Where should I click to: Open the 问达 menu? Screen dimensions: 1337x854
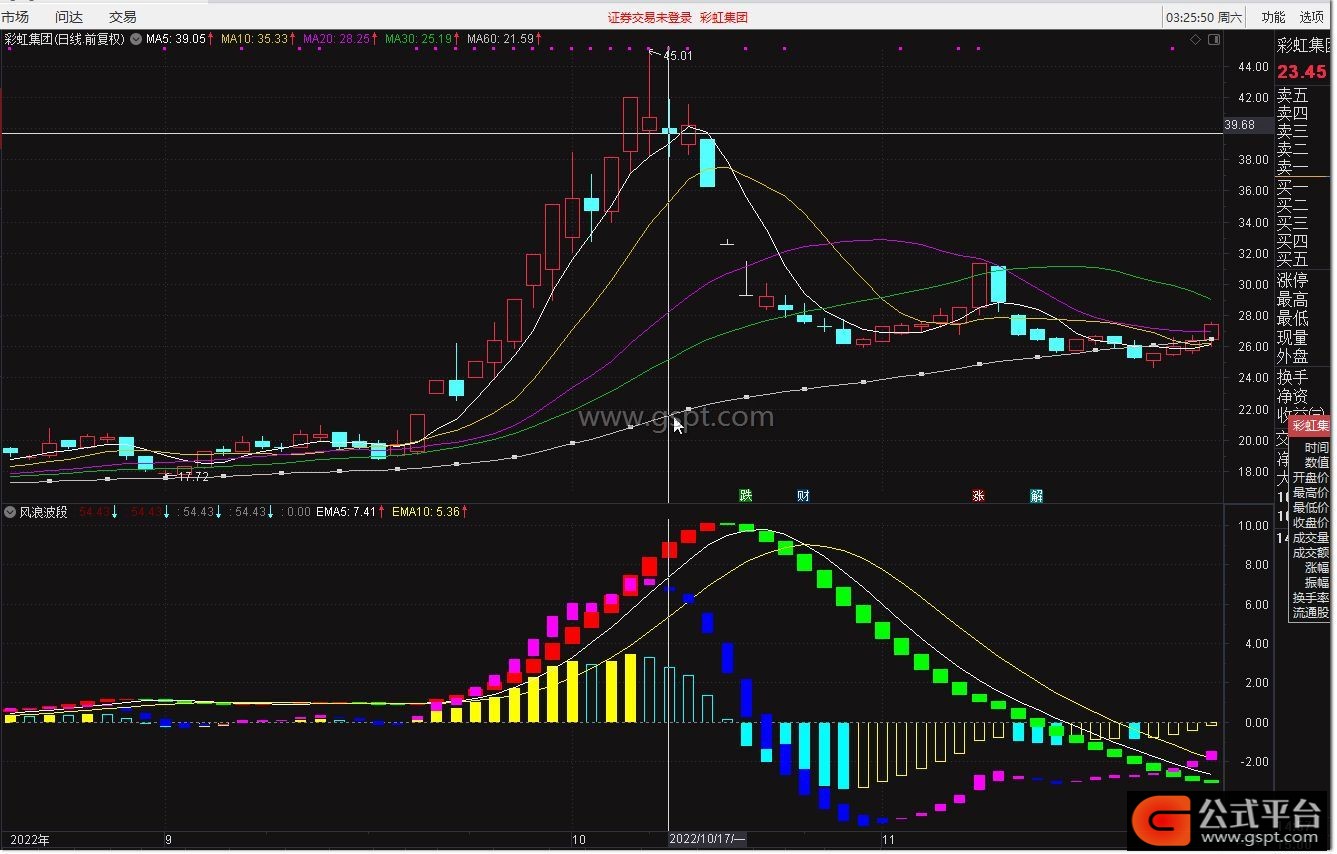click(x=69, y=17)
